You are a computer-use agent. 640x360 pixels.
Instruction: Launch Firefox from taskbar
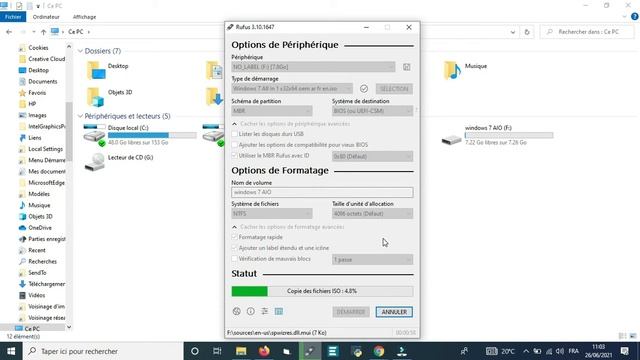click(264, 351)
